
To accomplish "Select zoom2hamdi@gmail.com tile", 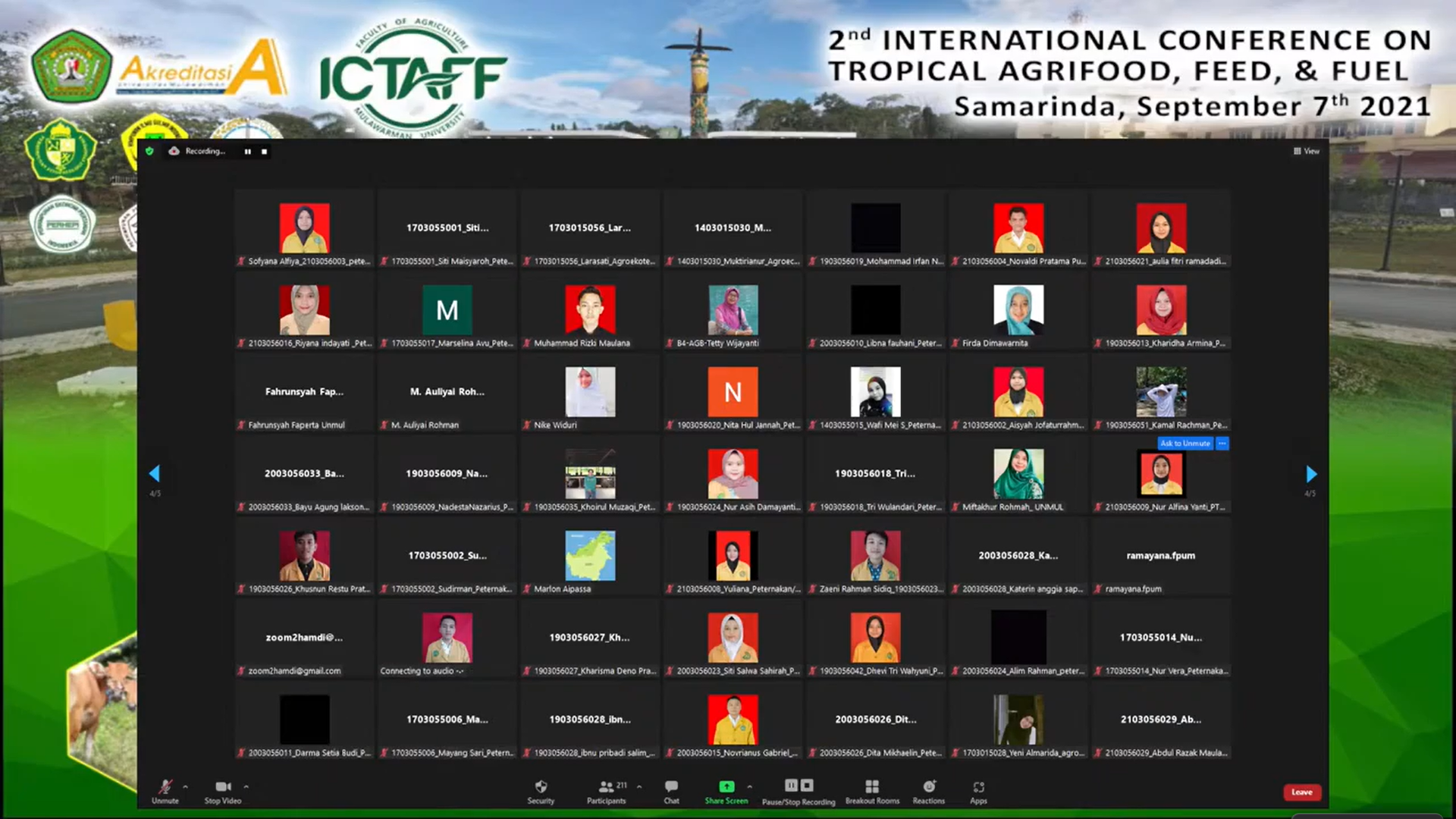I will click(305, 638).
